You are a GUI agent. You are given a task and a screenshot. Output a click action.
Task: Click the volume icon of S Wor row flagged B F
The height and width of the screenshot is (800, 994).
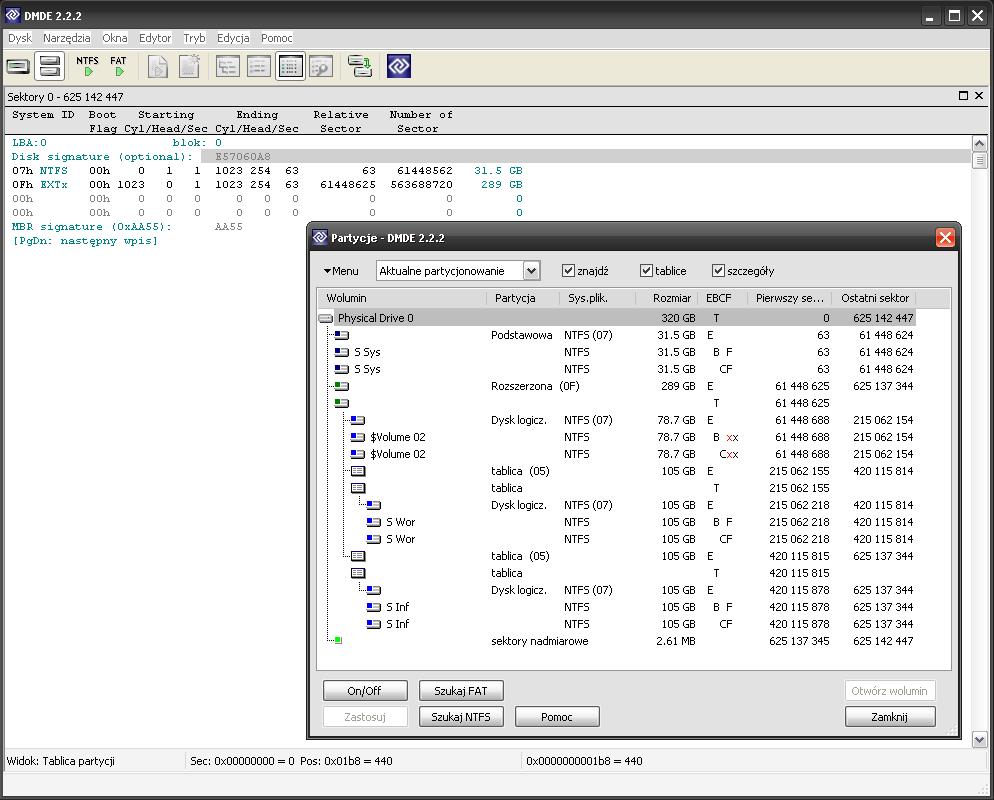pyautogui.click(x=373, y=522)
